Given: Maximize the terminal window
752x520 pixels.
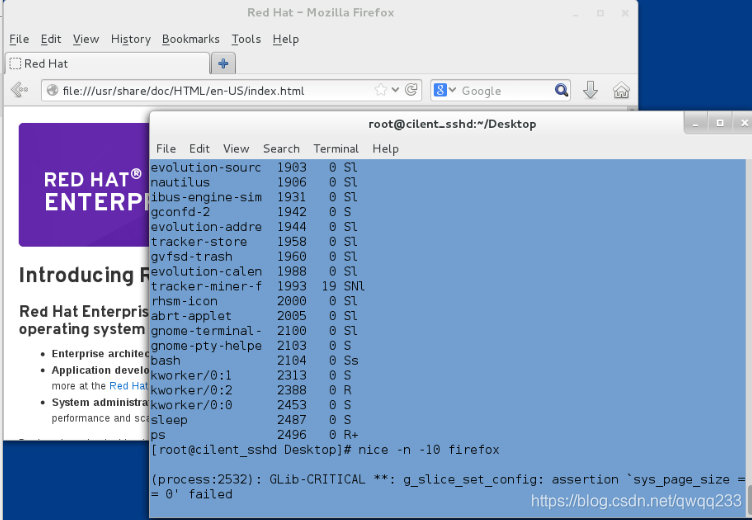Looking at the screenshot, I should (x=720, y=124).
